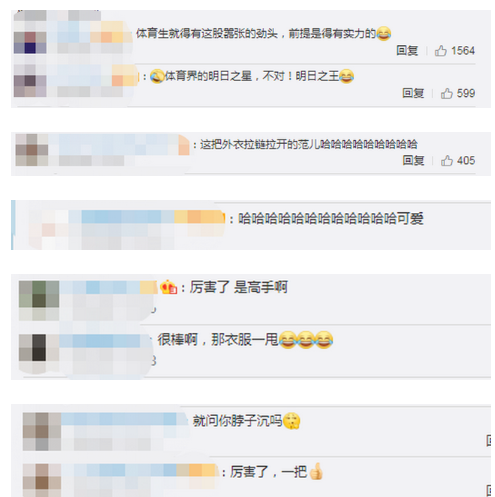Like the comment with 1564 likes
This screenshot has height=497, width=495.
click(440, 51)
